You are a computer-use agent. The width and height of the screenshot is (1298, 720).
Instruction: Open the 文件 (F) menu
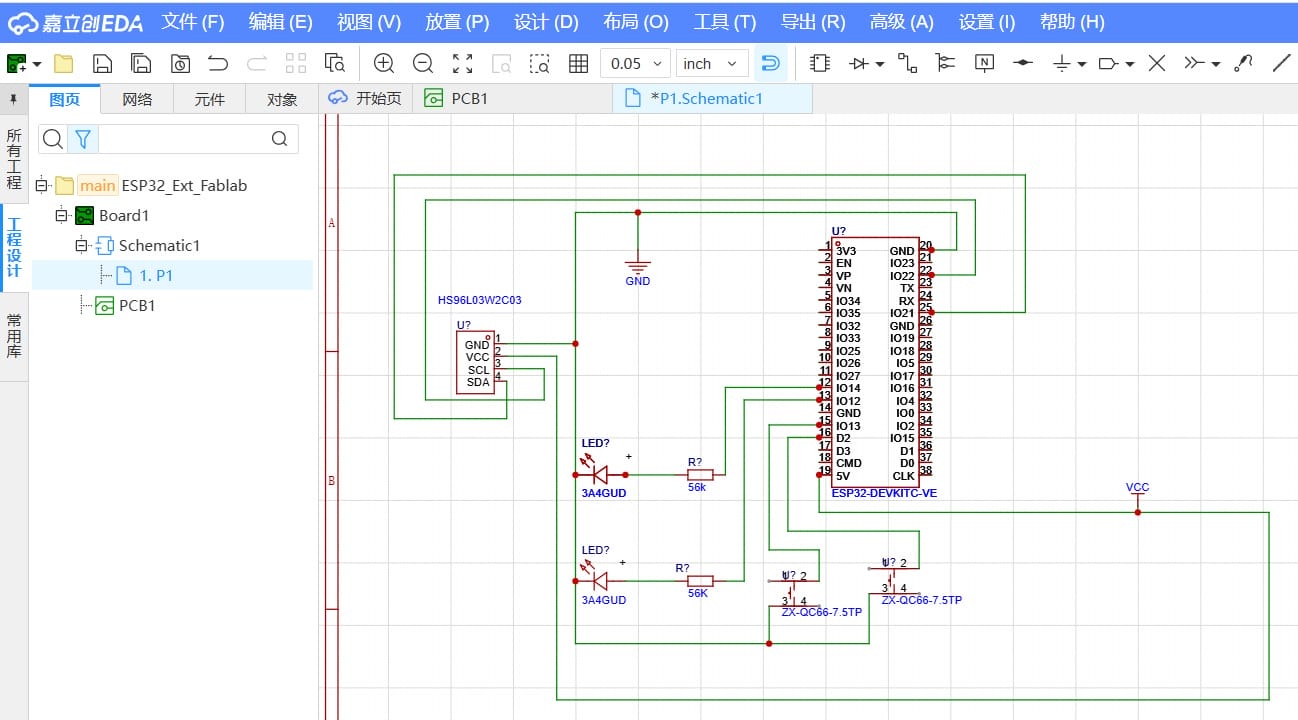click(193, 22)
